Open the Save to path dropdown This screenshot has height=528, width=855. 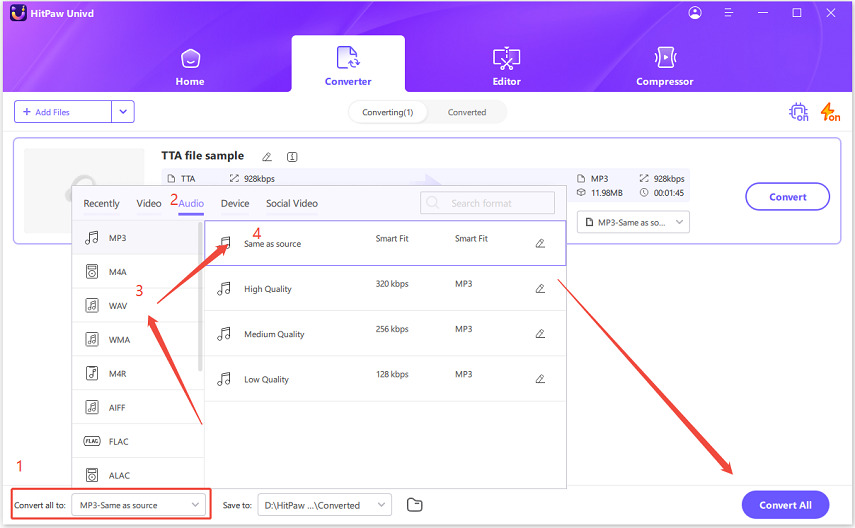324,505
